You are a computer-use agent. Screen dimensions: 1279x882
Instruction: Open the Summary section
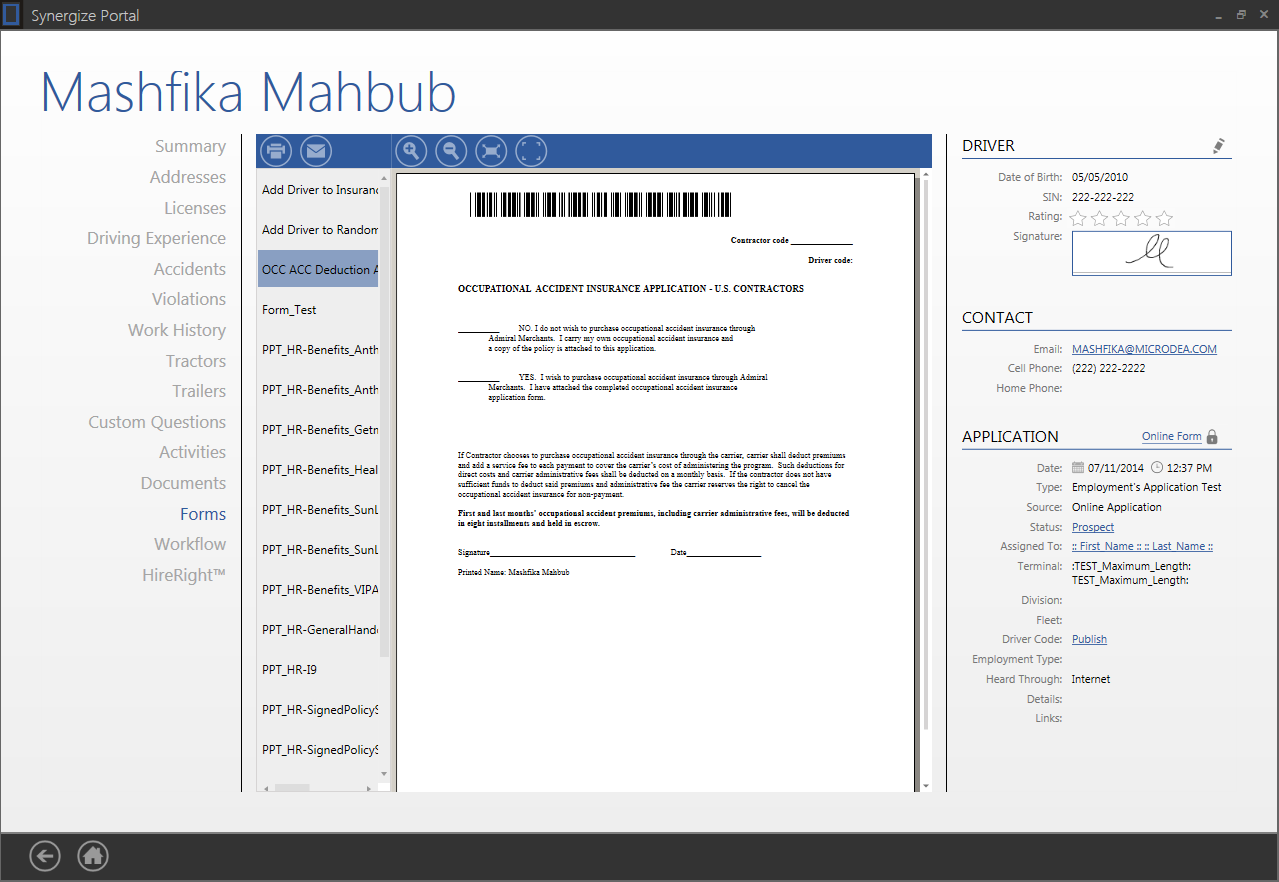[x=190, y=146]
